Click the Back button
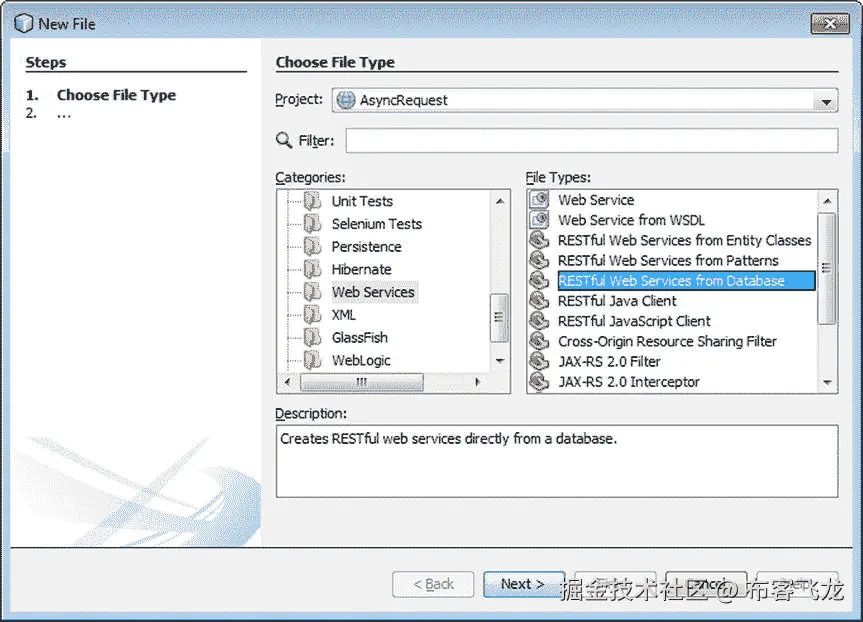 [x=433, y=584]
